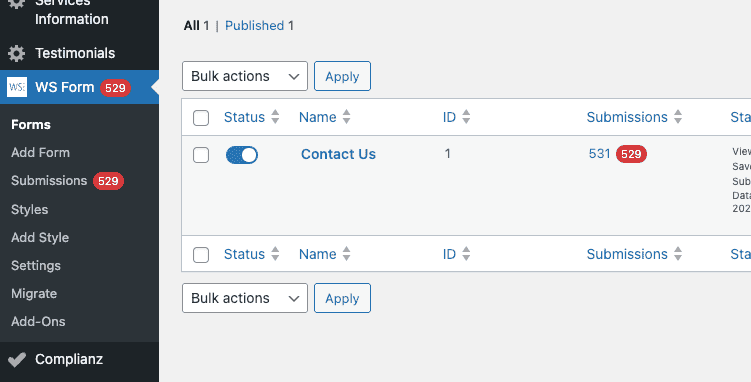Filter by the Published link
The height and width of the screenshot is (382, 751).
(254, 25)
